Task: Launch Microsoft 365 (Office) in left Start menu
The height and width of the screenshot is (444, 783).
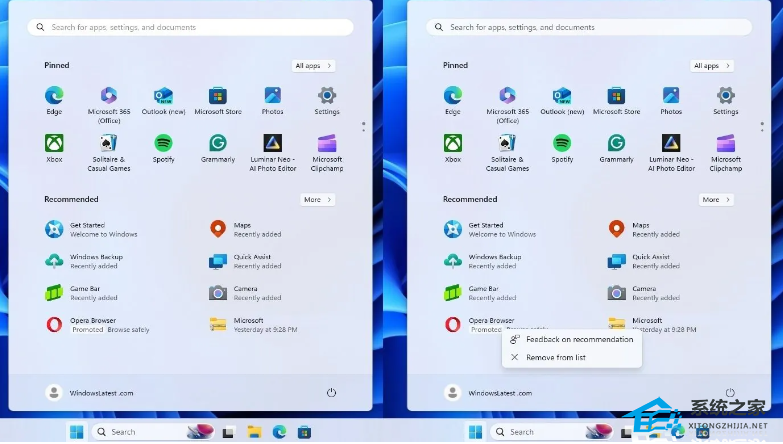Action: point(109,104)
